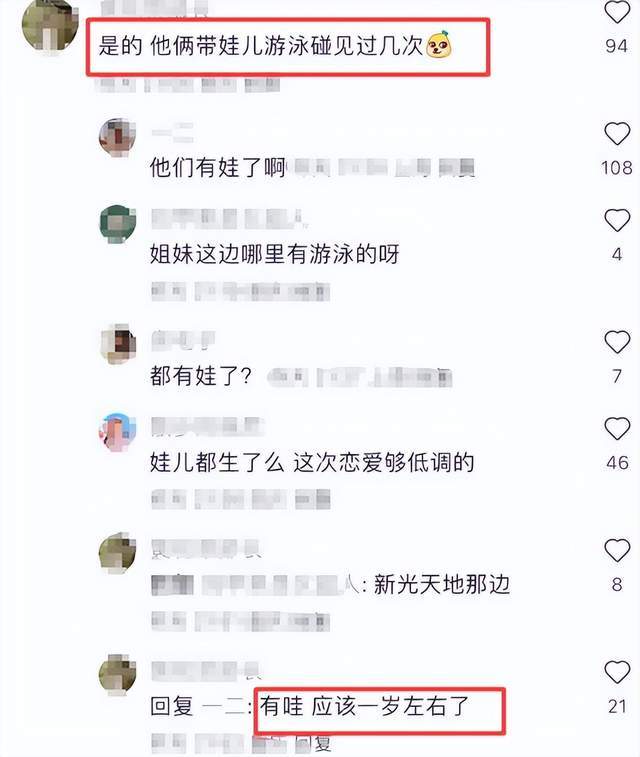This screenshot has width=640, height=757.
Task: Open avatar of the top commenter
Action: click(50, 24)
